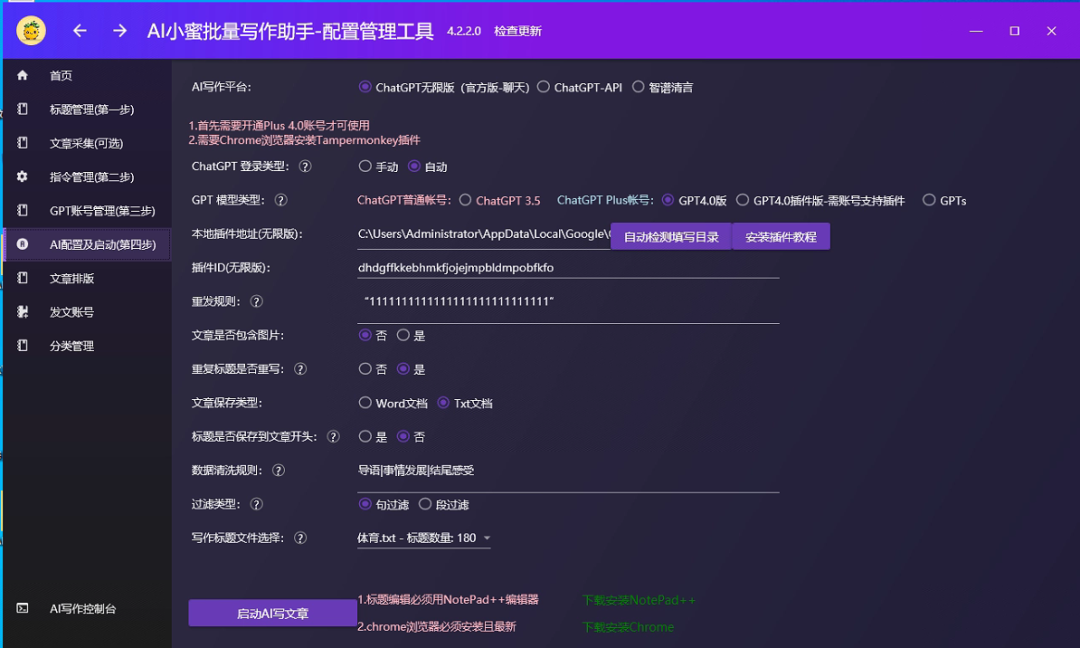Open the 下载安装NotePad++ link

coord(638,600)
